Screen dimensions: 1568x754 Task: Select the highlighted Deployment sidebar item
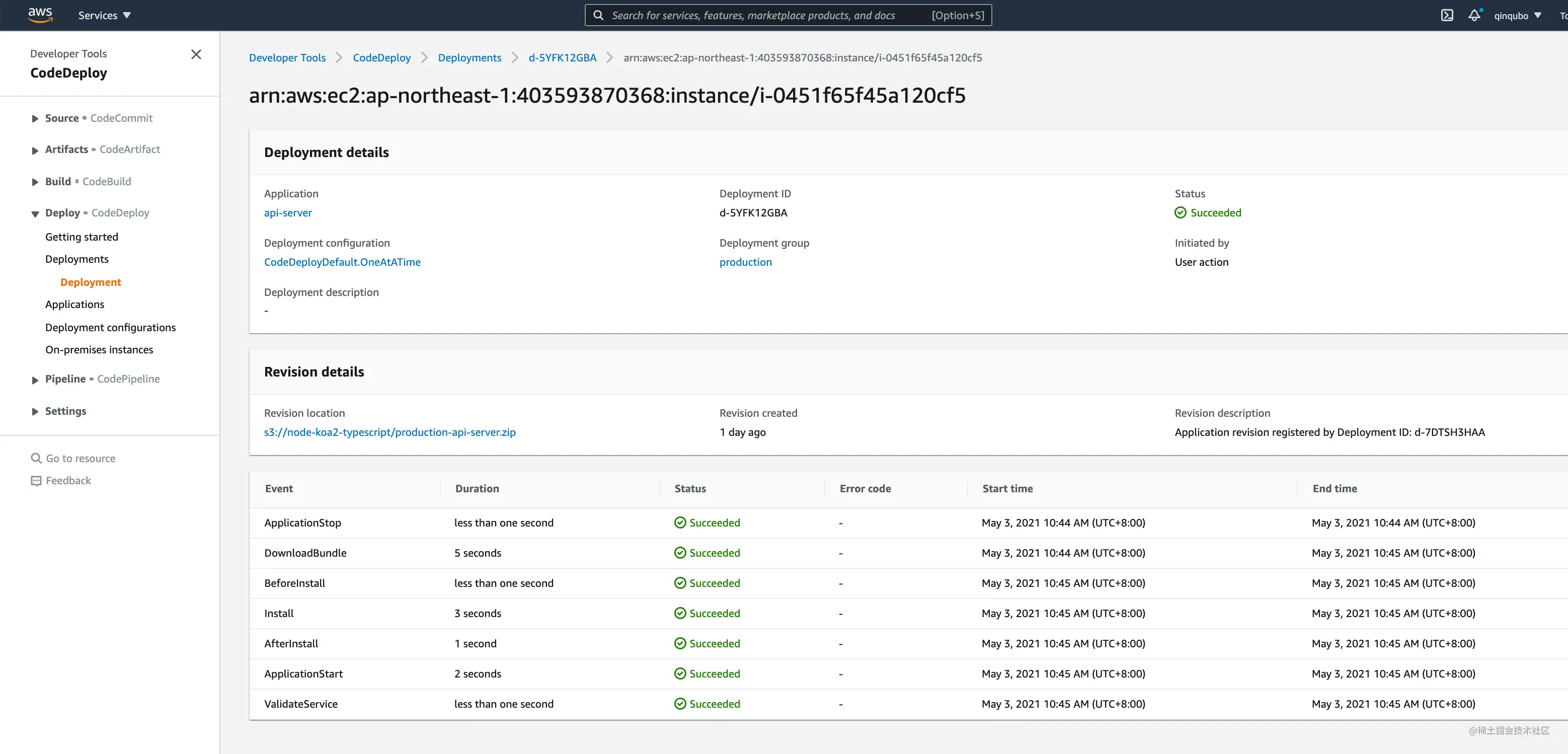(x=91, y=282)
